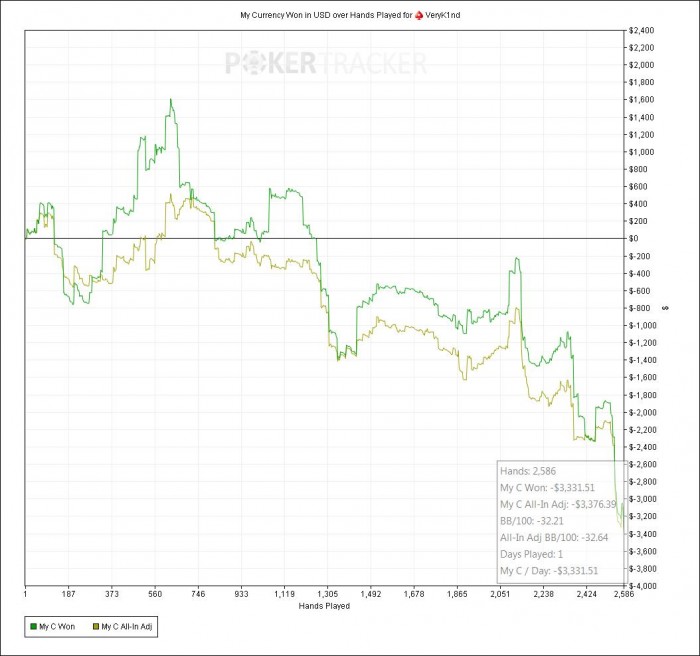Click 'All-In Adj BB/100: -32.64' tooltip line
Viewport: 700px width, 656px height.
click(554, 538)
